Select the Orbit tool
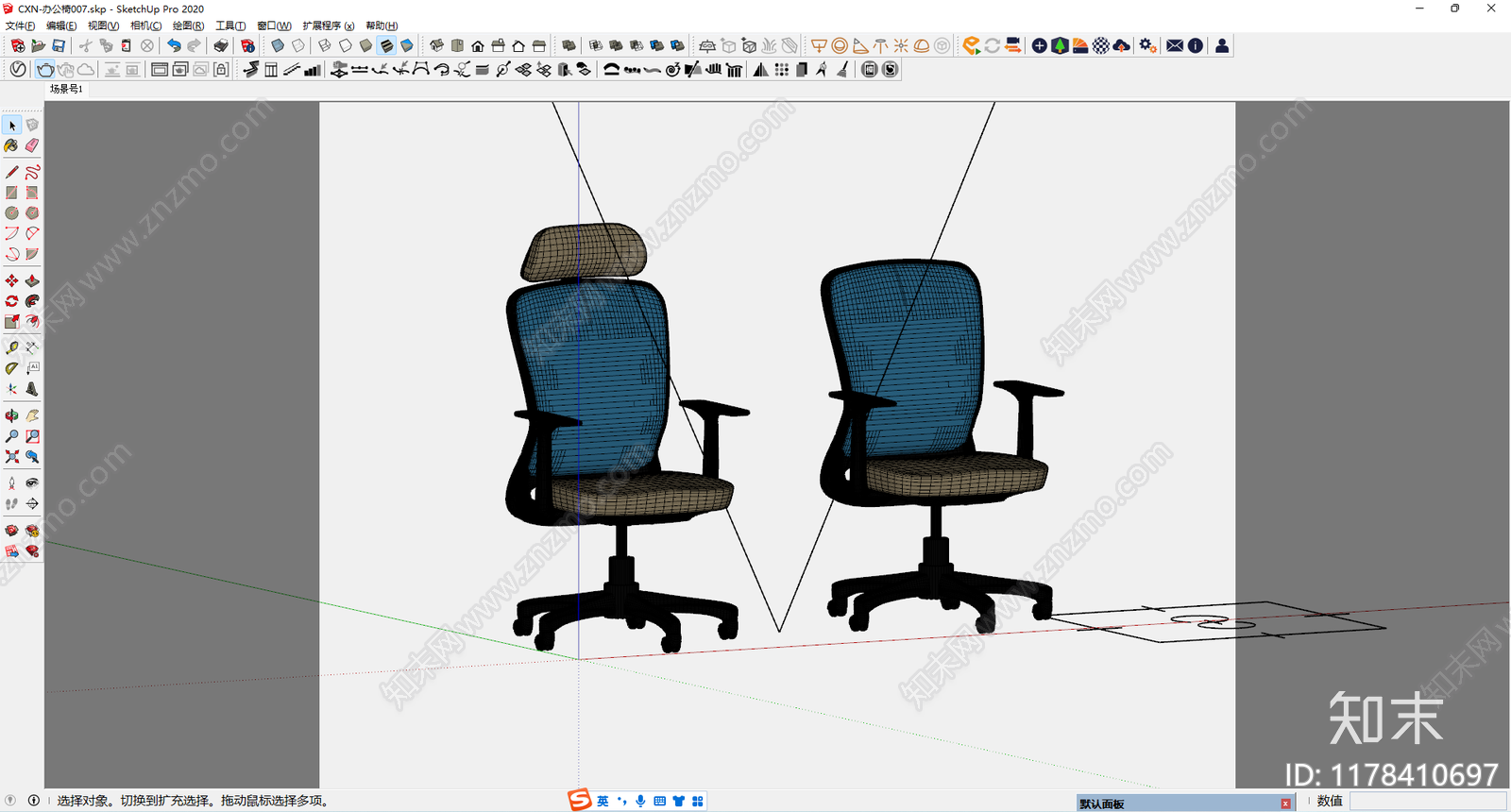The width and height of the screenshot is (1511, 812). click(11, 414)
